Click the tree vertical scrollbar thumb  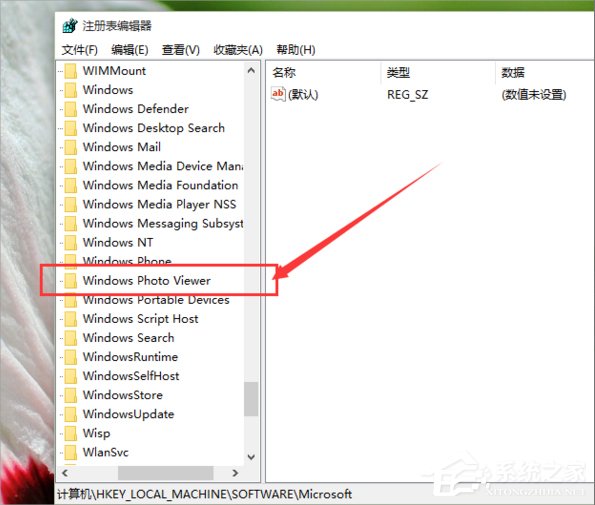(x=251, y=399)
